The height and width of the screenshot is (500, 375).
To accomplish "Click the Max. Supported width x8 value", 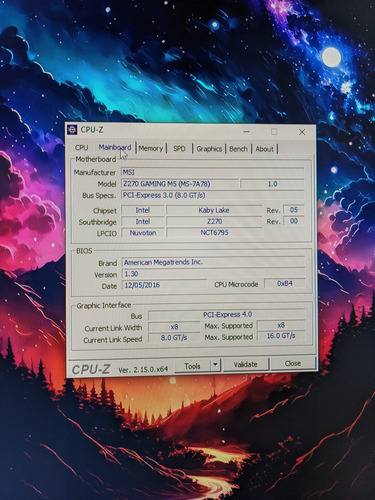I will pos(281,325).
